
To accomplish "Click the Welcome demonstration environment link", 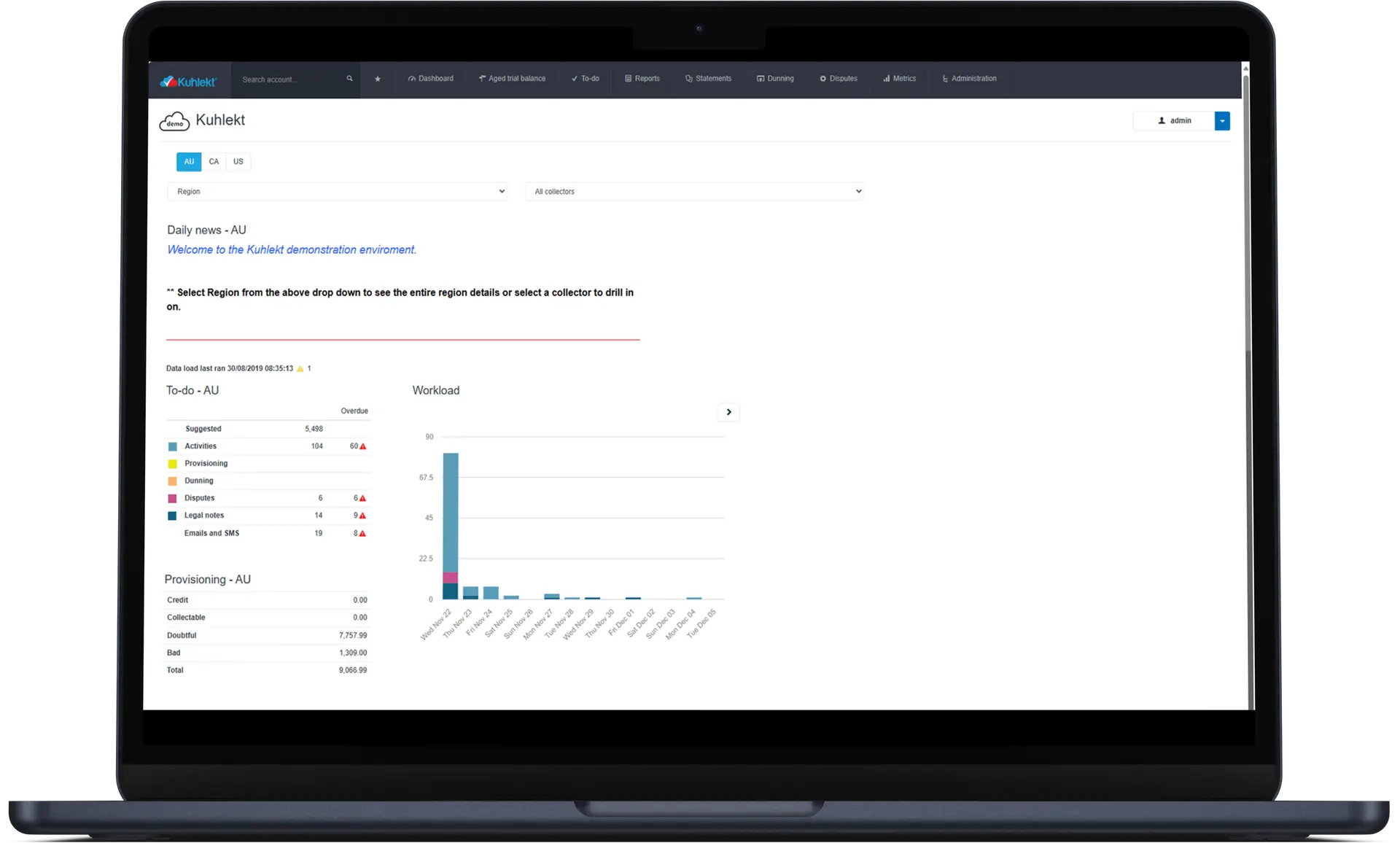I will 291,249.
